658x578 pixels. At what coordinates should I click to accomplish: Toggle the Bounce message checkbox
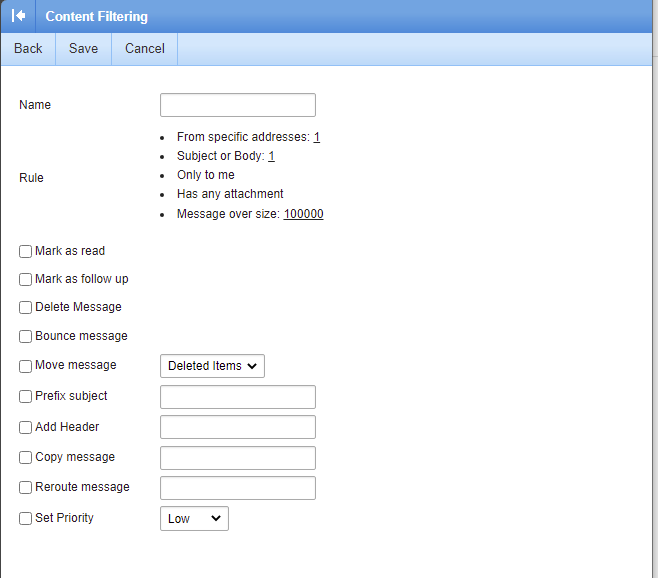point(26,336)
